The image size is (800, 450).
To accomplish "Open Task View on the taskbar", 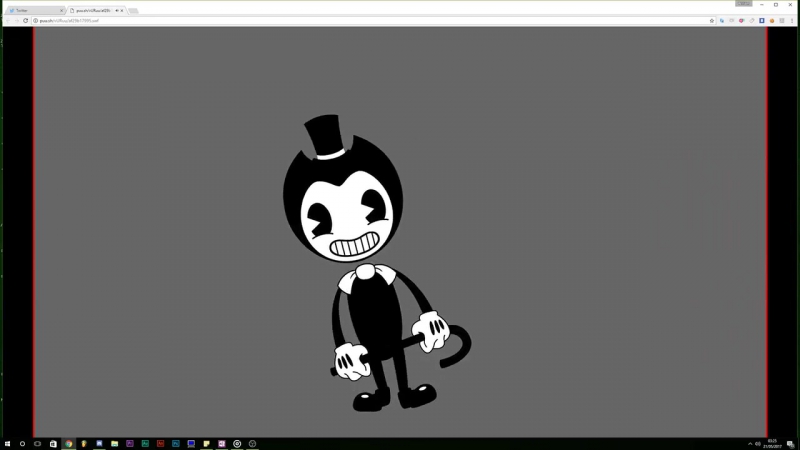I will coord(37,444).
